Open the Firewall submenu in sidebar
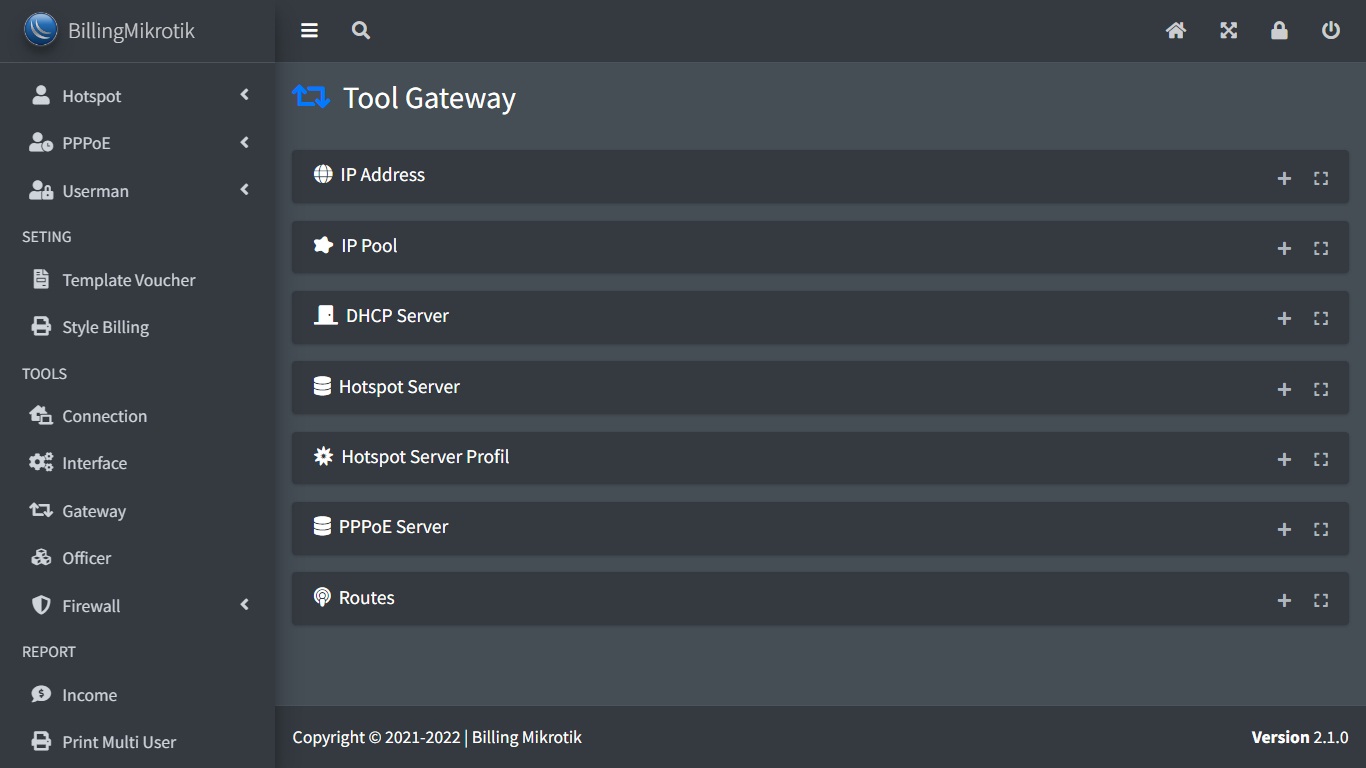The height and width of the screenshot is (768, 1366). (x=244, y=606)
